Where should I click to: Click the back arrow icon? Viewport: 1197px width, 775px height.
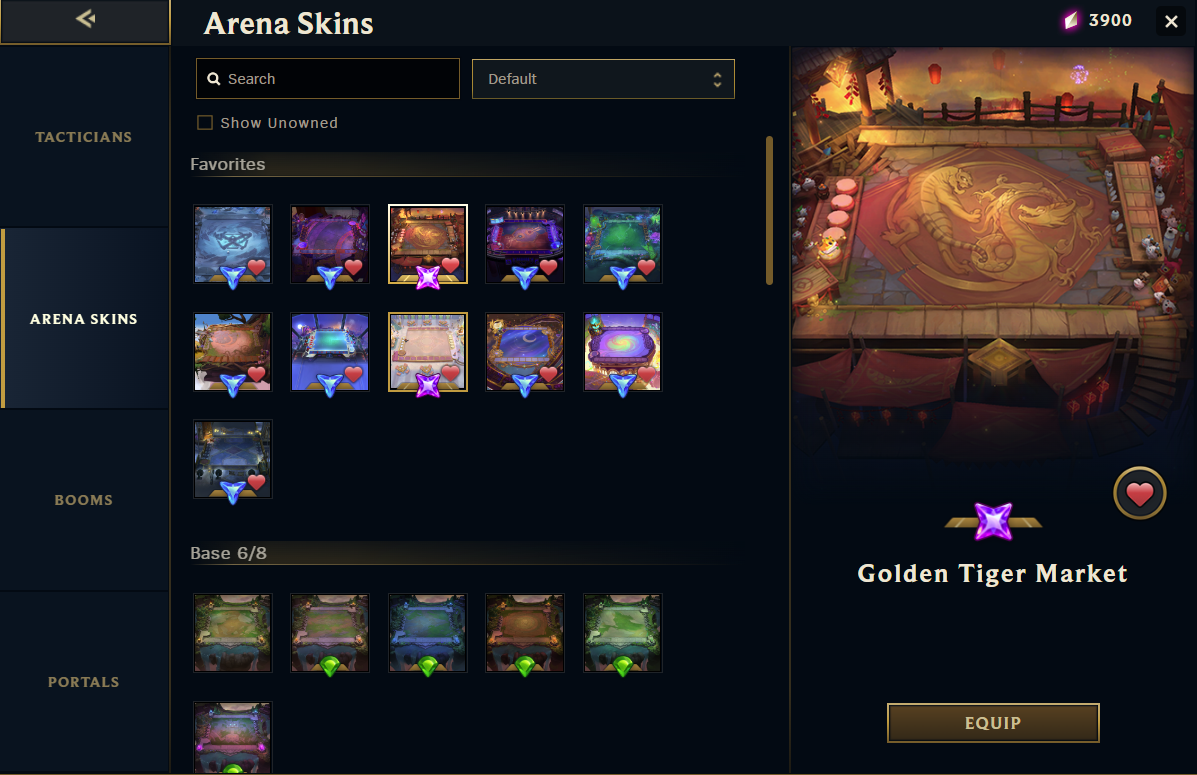86,18
